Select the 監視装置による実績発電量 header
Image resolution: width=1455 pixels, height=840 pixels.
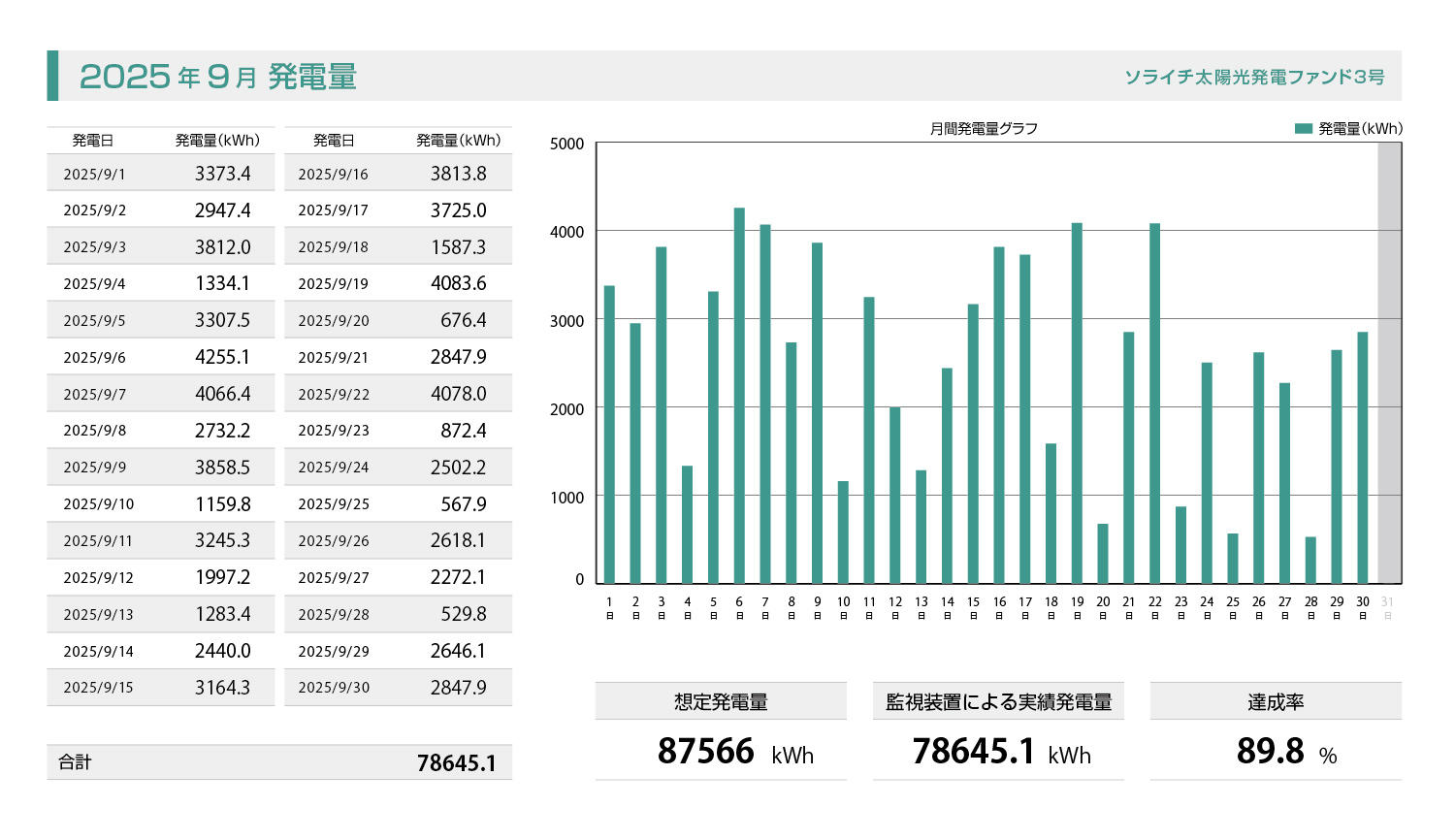tap(998, 701)
